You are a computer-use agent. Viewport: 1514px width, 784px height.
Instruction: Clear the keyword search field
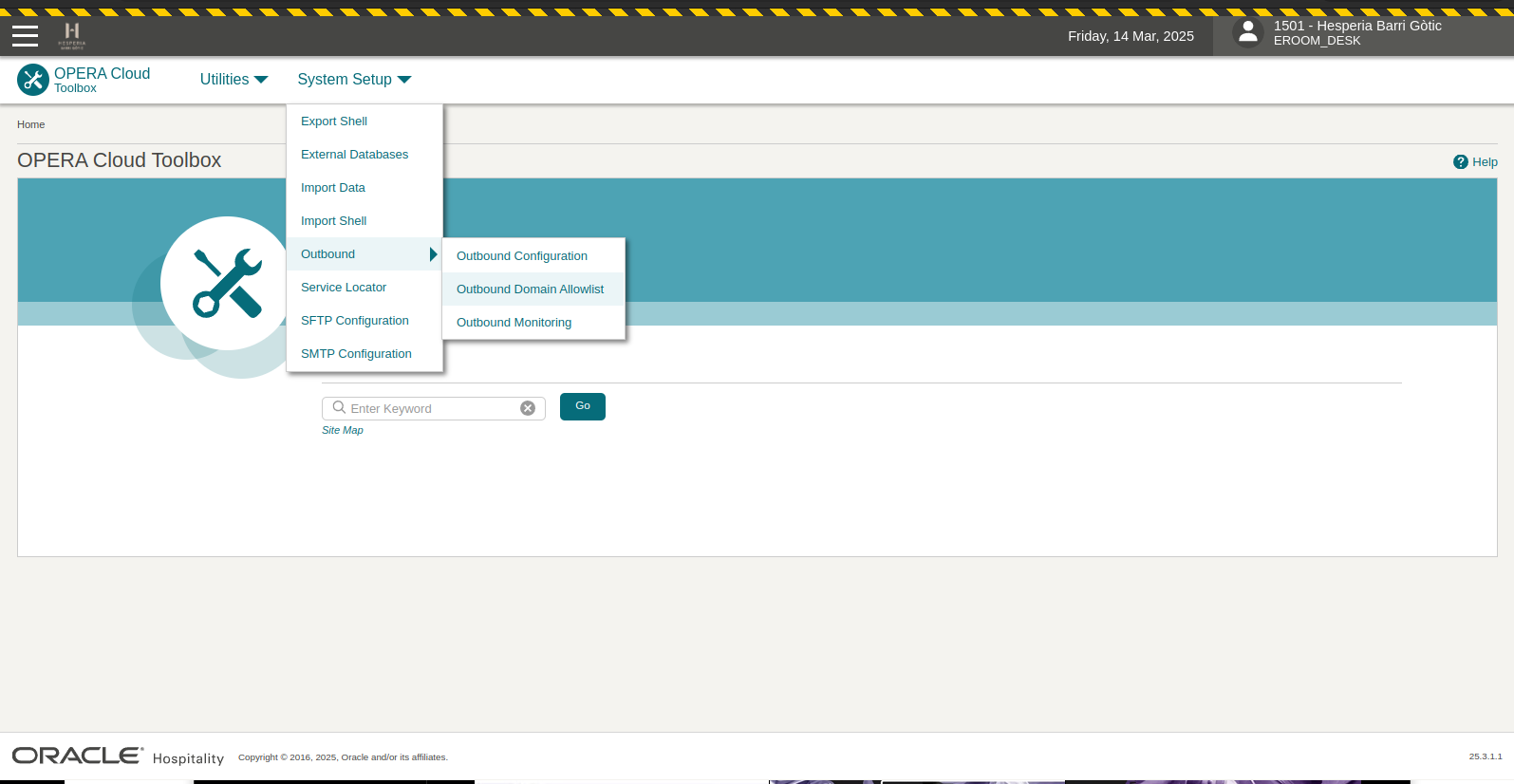click(528, 408)
